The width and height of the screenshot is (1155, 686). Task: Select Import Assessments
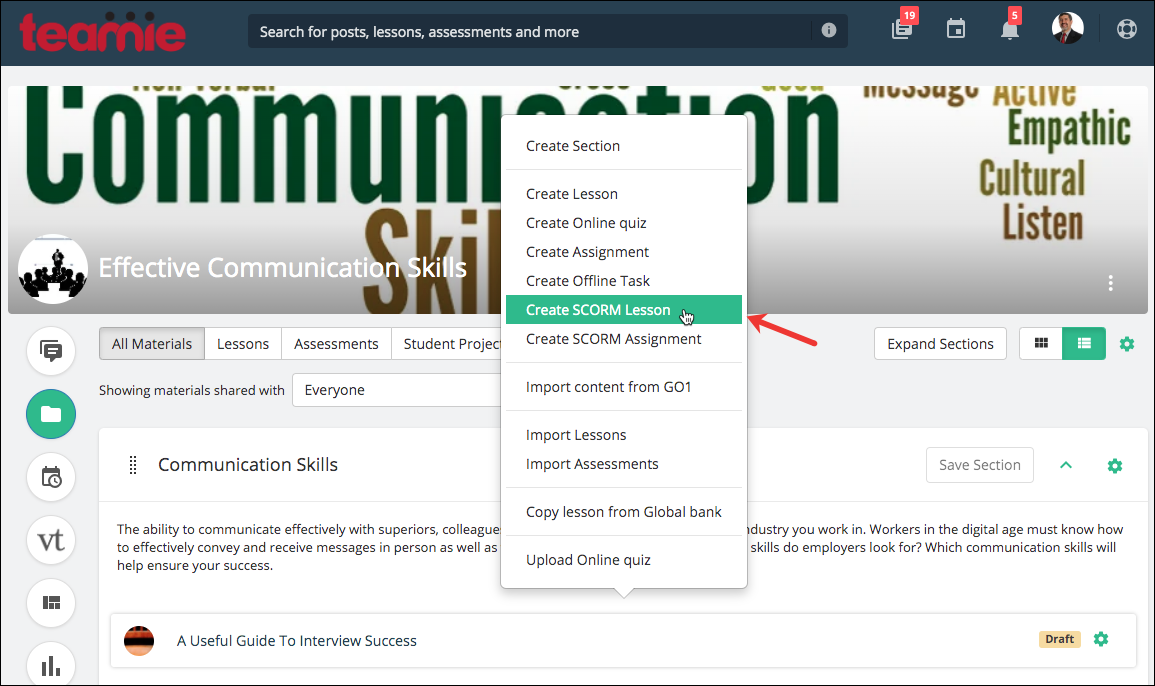pos(624,464)
